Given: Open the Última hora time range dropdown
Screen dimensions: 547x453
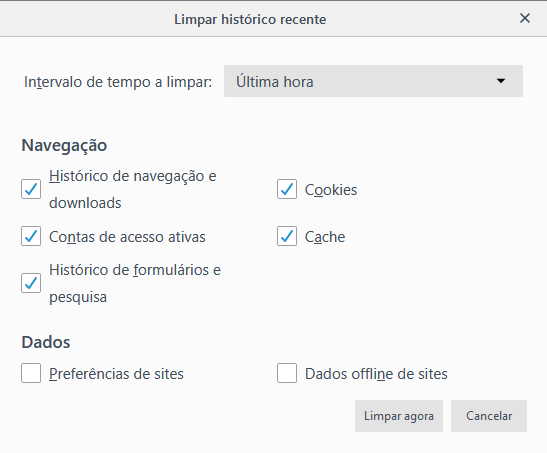Looking at the screenshot, I should [373, 81].
